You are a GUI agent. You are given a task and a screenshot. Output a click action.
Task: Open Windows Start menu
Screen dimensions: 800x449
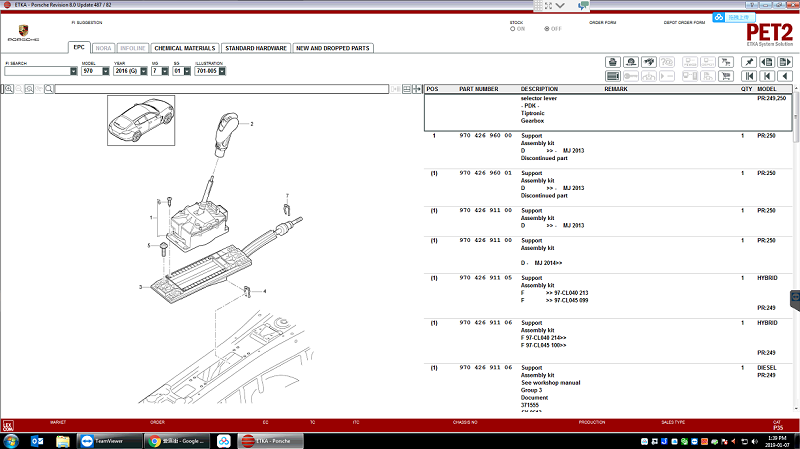tap(11, 441)
